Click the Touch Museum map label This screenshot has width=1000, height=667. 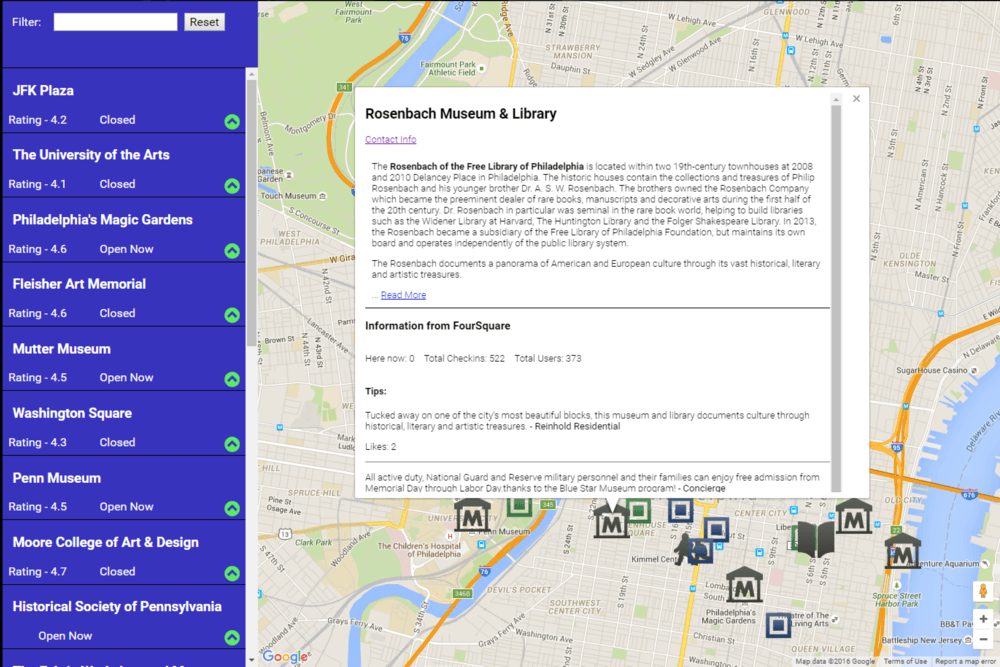pyautogui.click(x=288, y=196)
